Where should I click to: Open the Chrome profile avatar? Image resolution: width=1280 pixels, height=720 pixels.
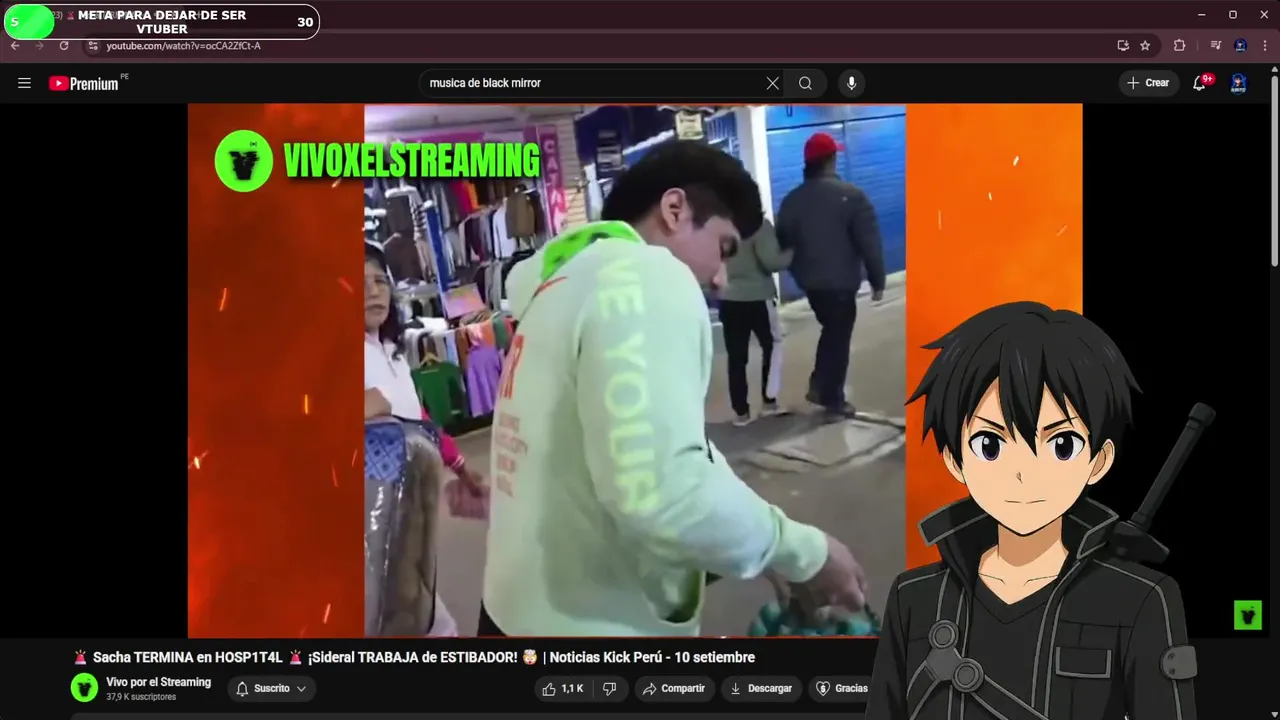click(1240, 45)
